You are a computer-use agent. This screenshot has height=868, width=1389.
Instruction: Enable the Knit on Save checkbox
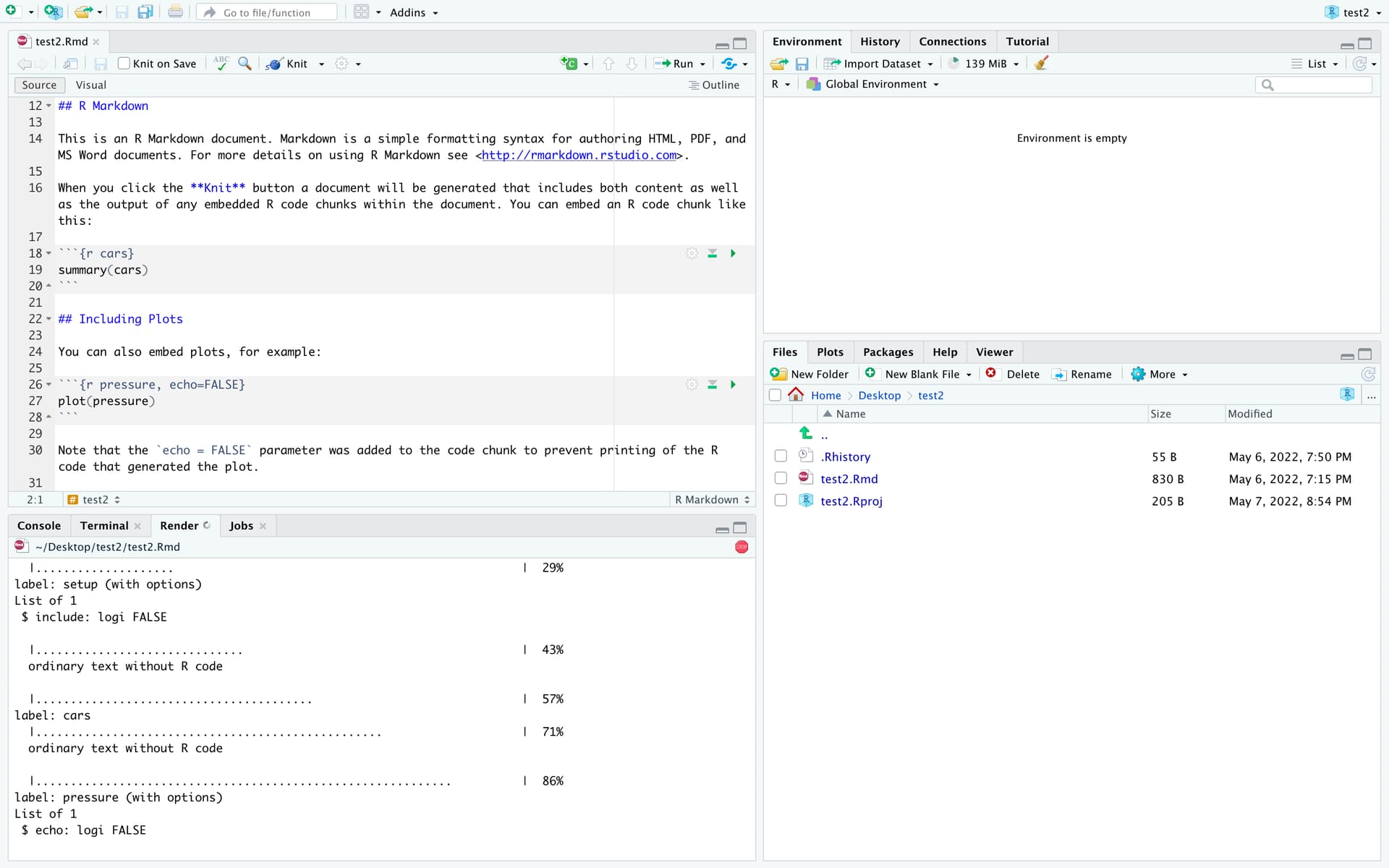[124, 64]
